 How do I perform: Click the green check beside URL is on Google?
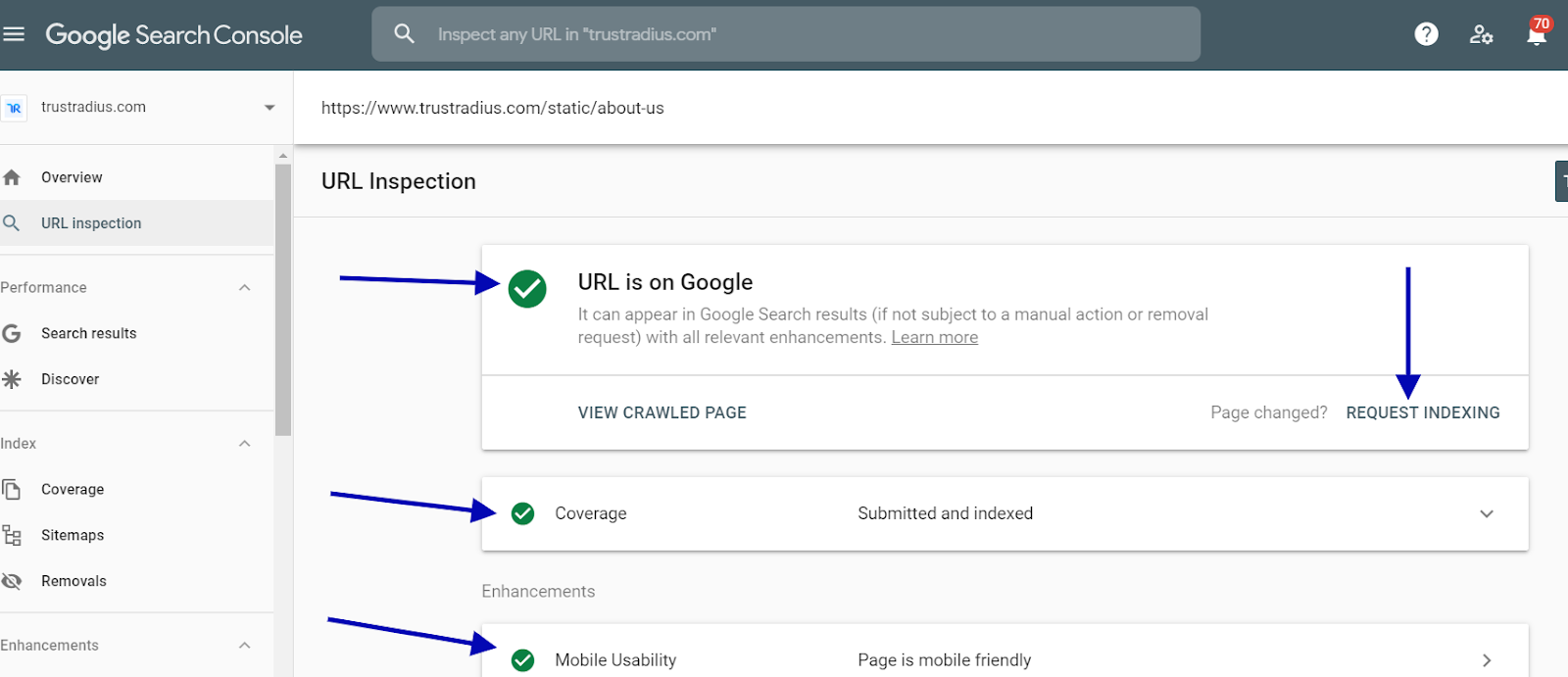tap(527, 289)
